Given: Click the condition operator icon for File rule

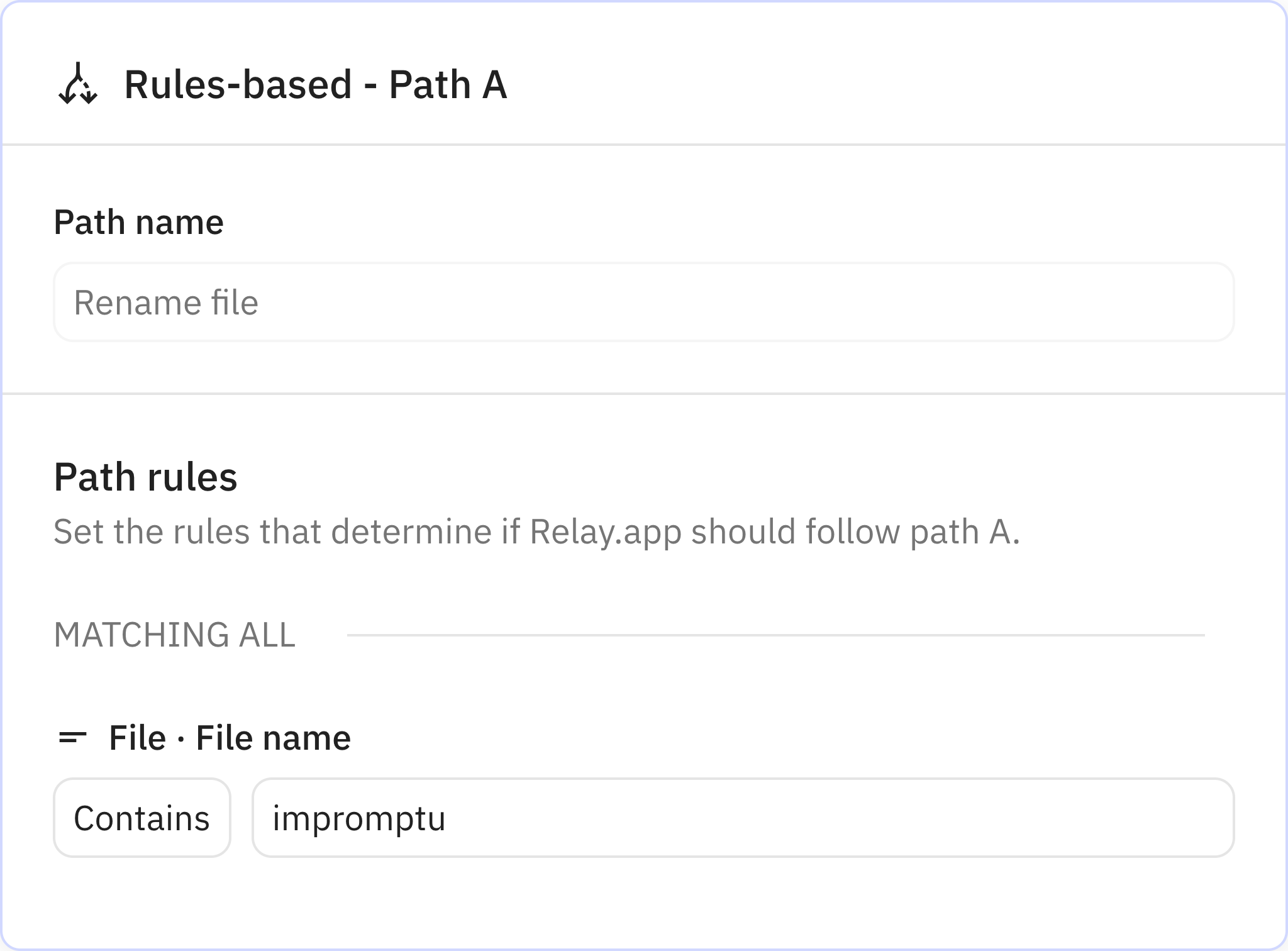Looking at the screenshot, I should (74, 737).
